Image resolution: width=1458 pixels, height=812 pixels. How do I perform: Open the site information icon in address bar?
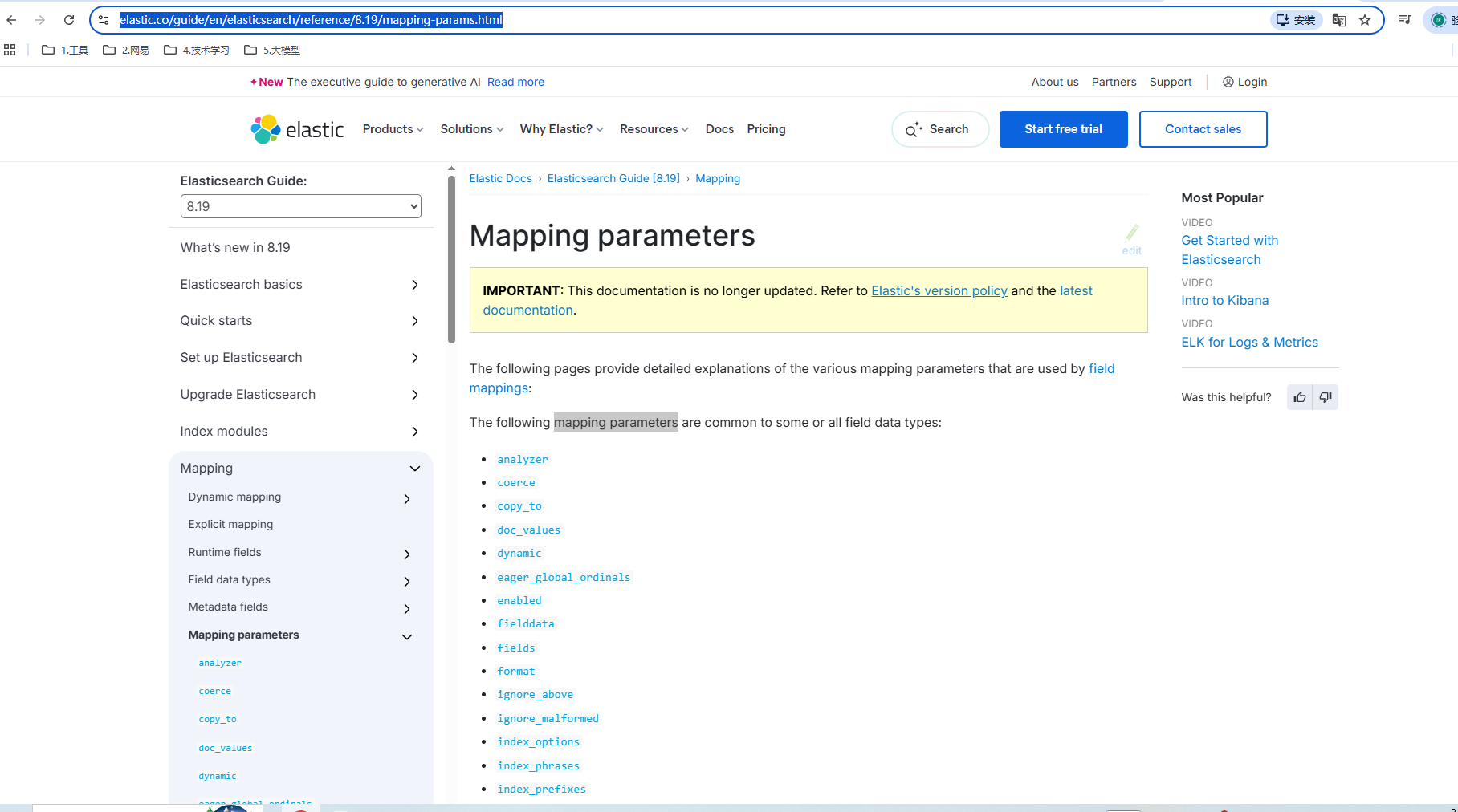coord(104,20)
